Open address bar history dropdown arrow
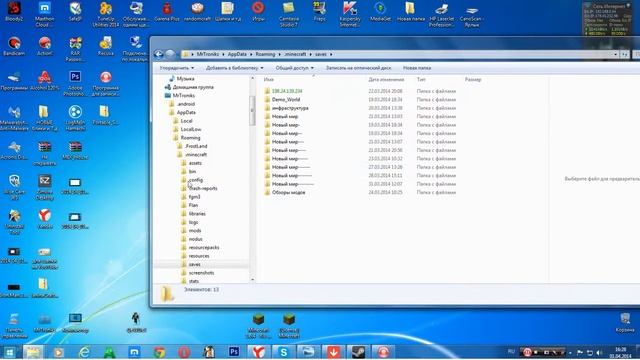This screenshot has width=640, height=360. [615, 54]
